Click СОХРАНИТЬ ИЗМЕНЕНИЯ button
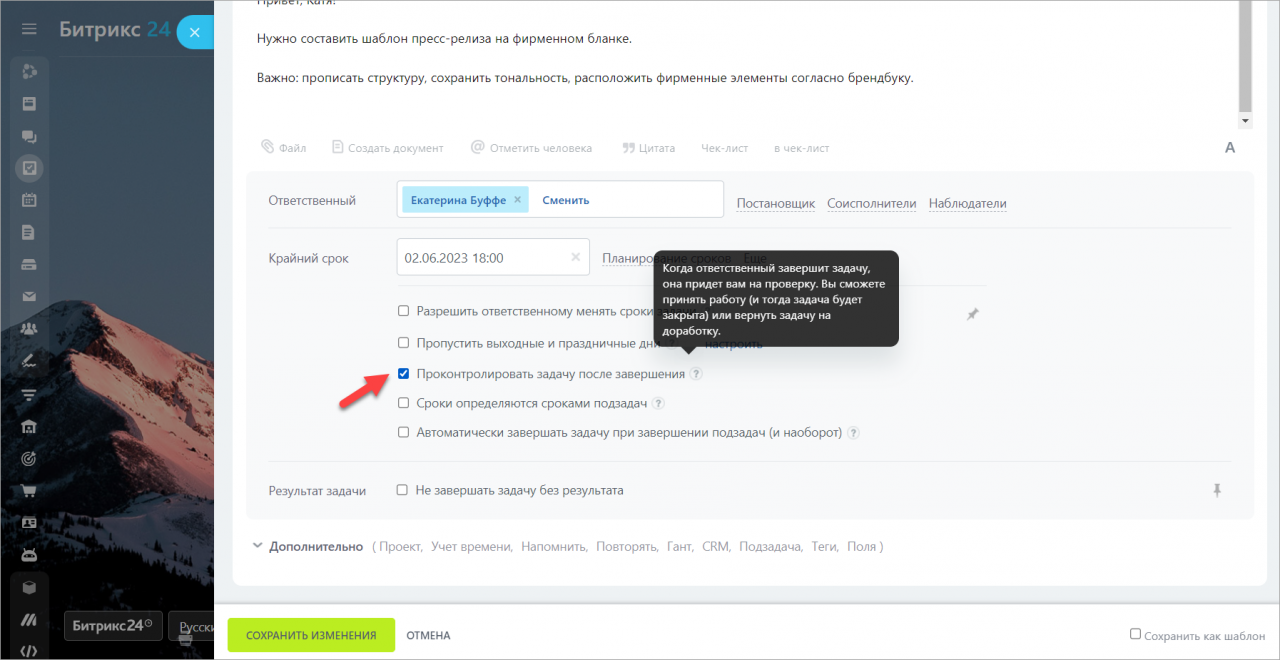 point(311,635)
